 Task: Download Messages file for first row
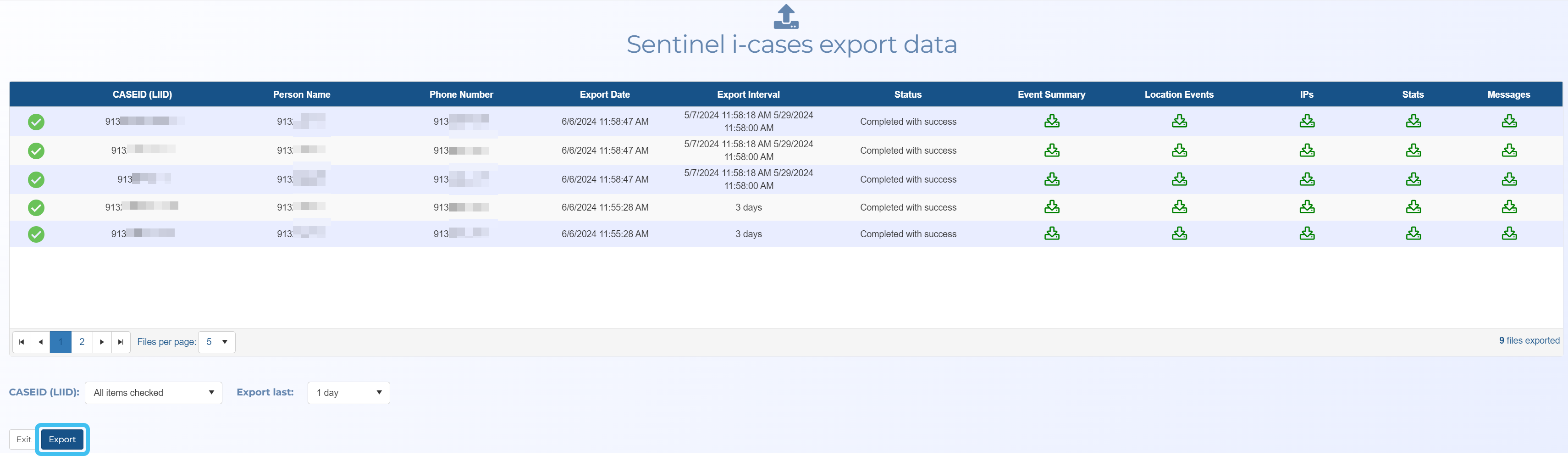point(1508,121)
